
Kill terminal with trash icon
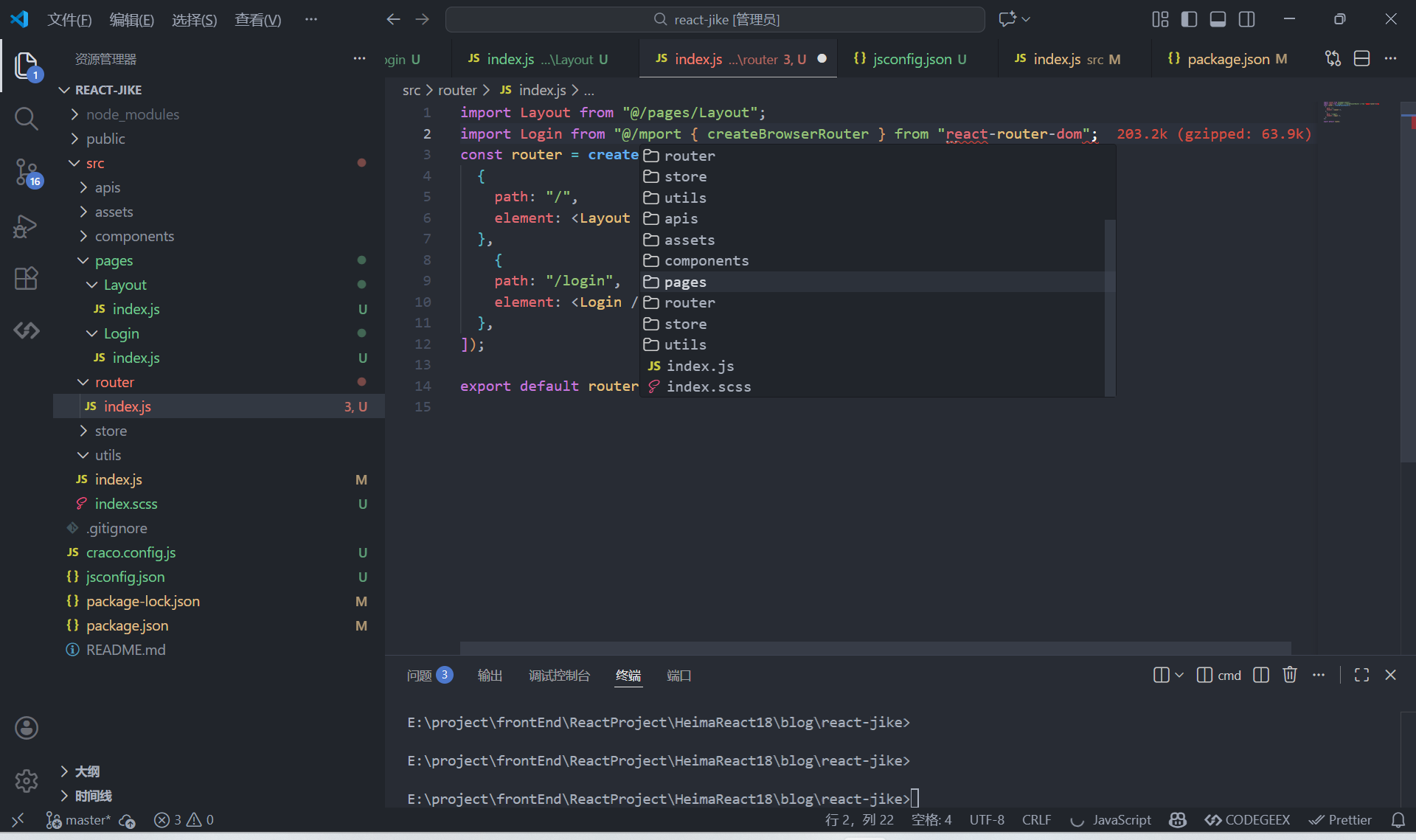tap(1289, 675)
